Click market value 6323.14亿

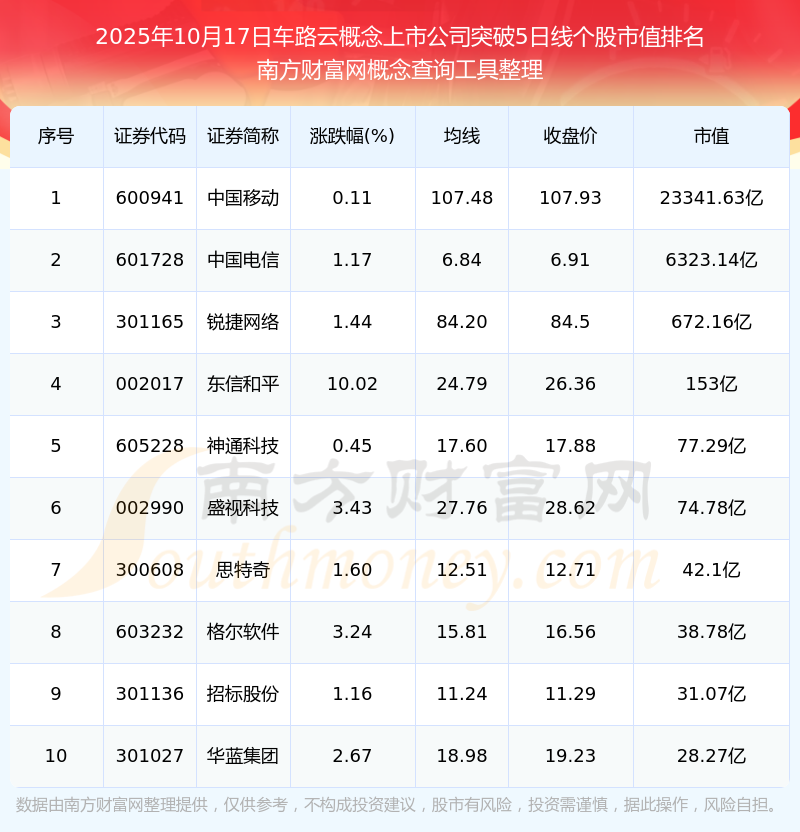[711, 260]
